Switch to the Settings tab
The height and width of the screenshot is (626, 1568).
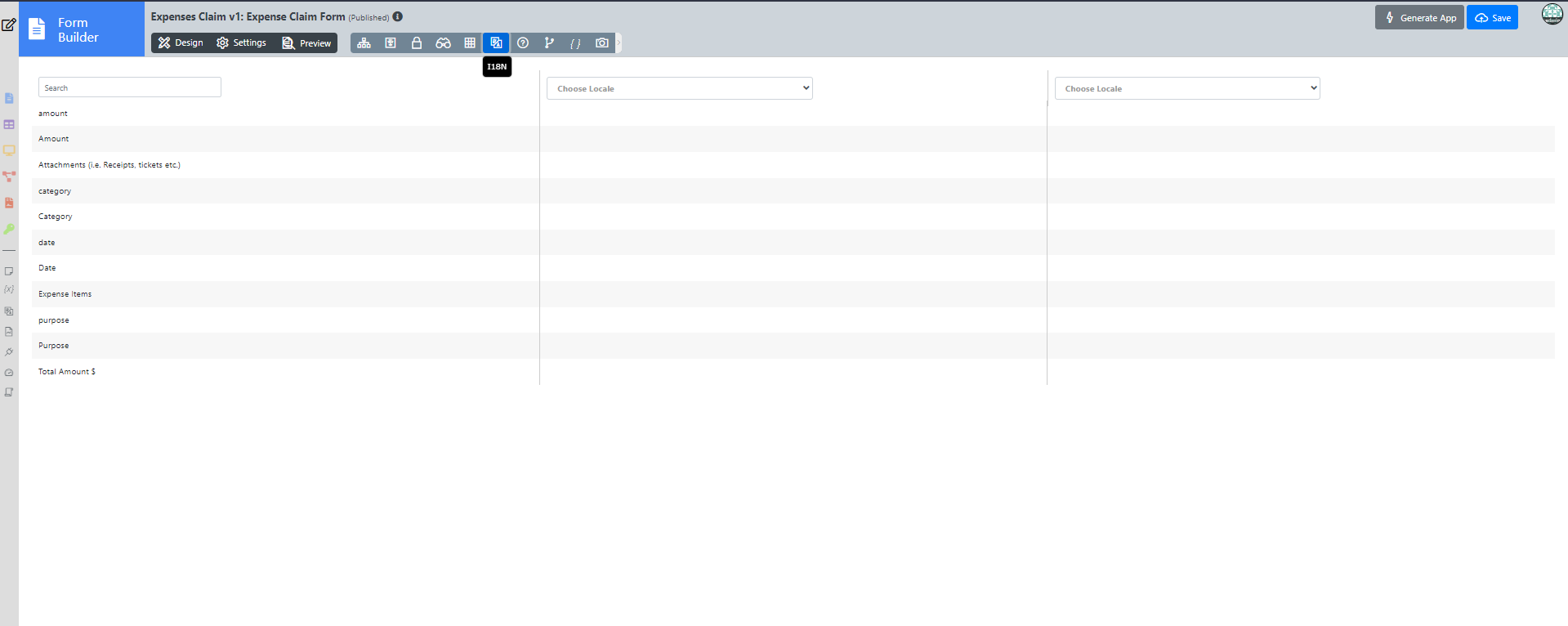click(241, 43)
